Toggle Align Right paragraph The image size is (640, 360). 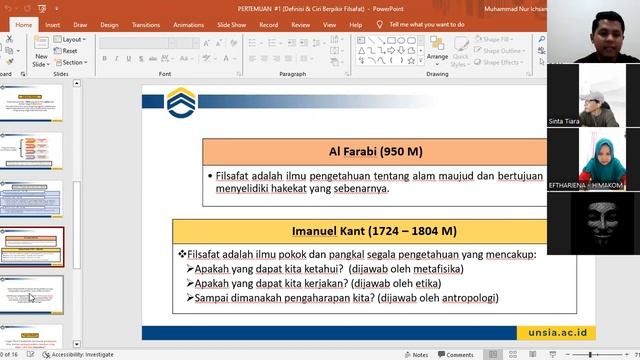(276, 59)
